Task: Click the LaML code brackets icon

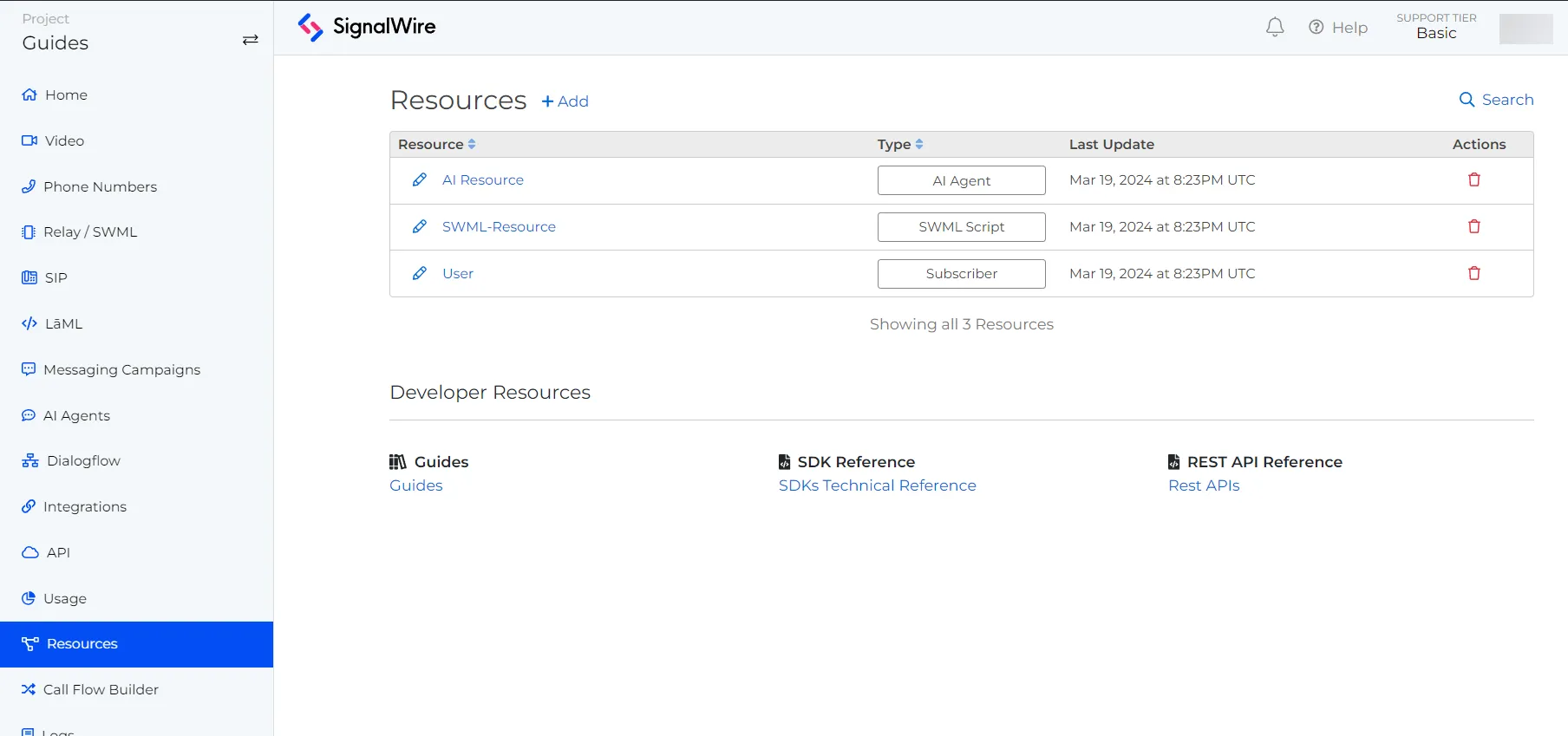Action: [x=29, y=323]
